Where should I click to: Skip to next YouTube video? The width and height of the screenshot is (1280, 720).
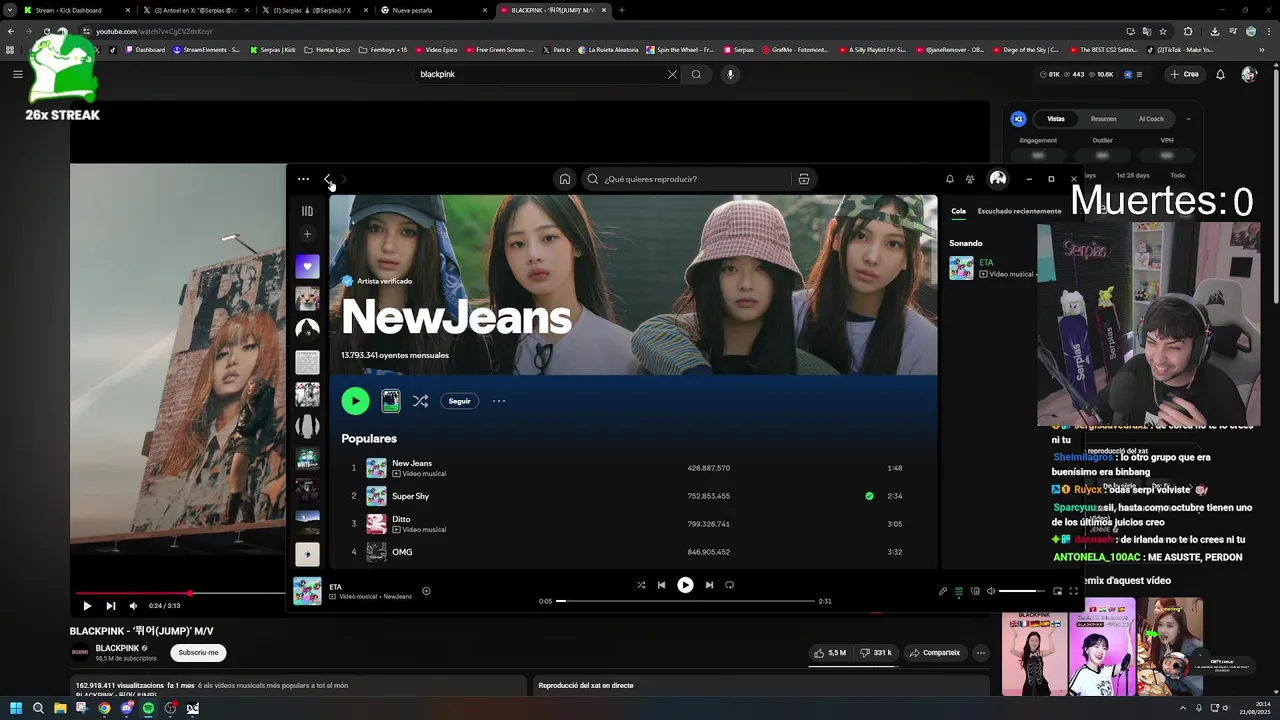tap(110, 605)
